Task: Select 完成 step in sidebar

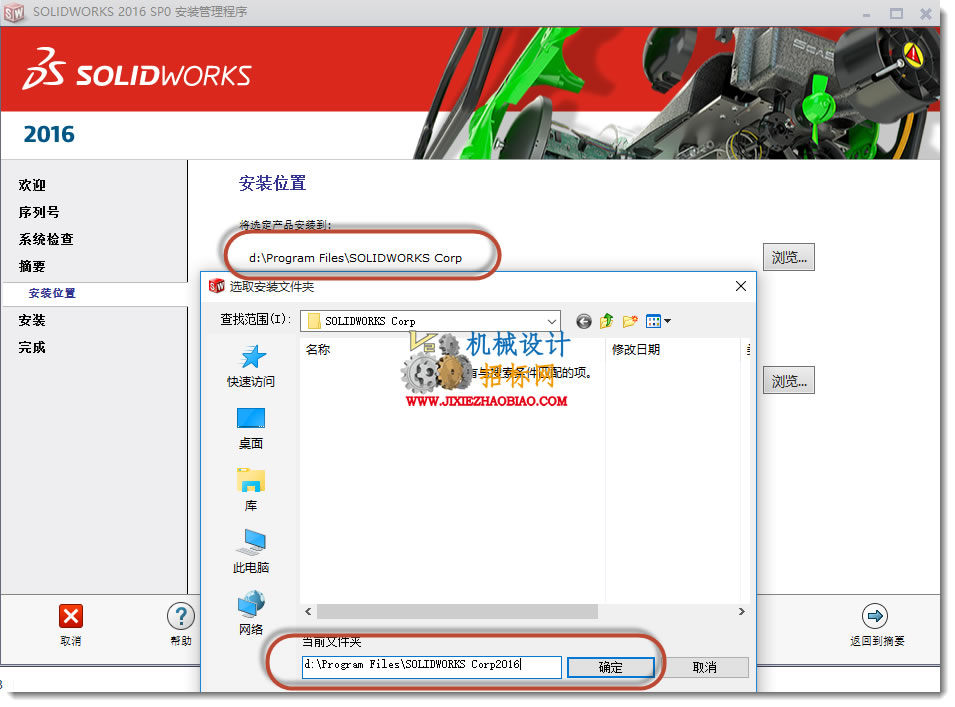Action: point(32,350)
